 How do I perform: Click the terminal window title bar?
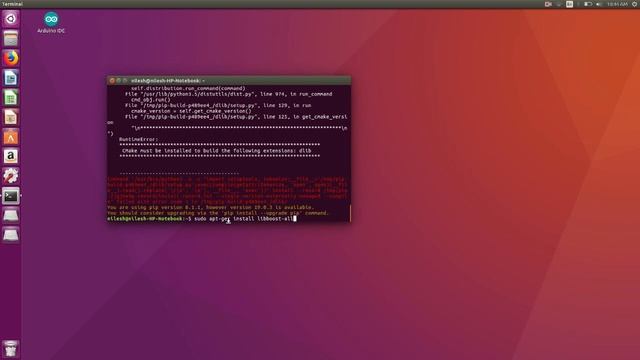[x=229, y=80]
